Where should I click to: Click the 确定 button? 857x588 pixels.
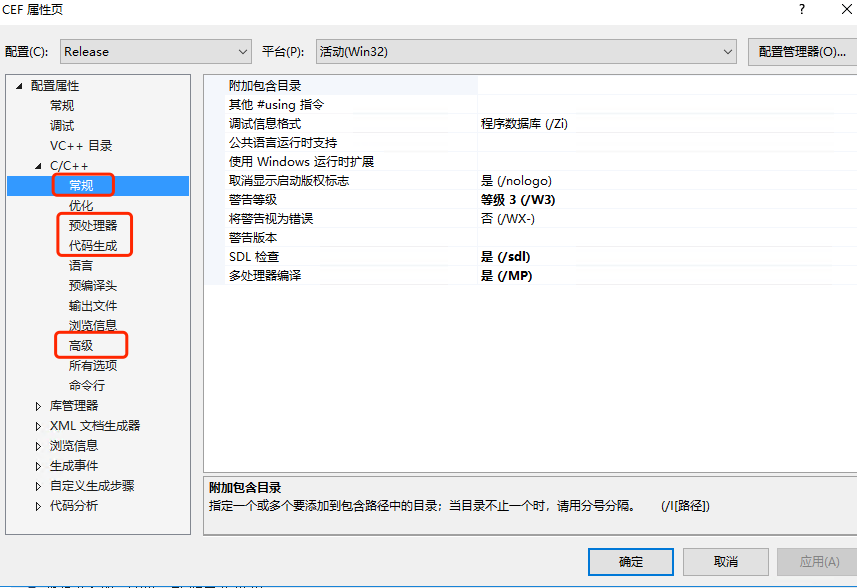[630, 561]
